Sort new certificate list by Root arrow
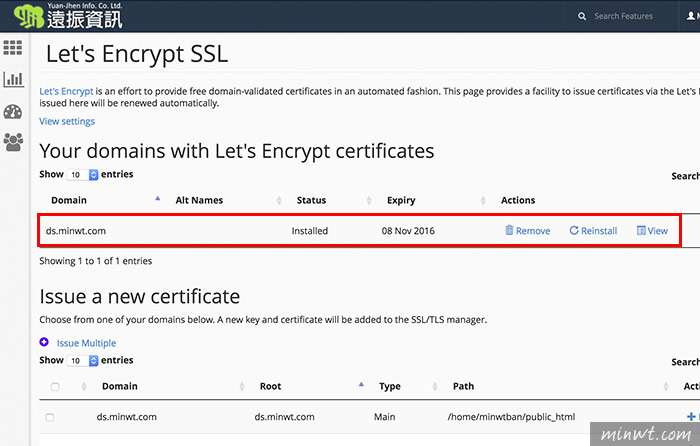The image size is (700, 446). [x=361, y=384]
